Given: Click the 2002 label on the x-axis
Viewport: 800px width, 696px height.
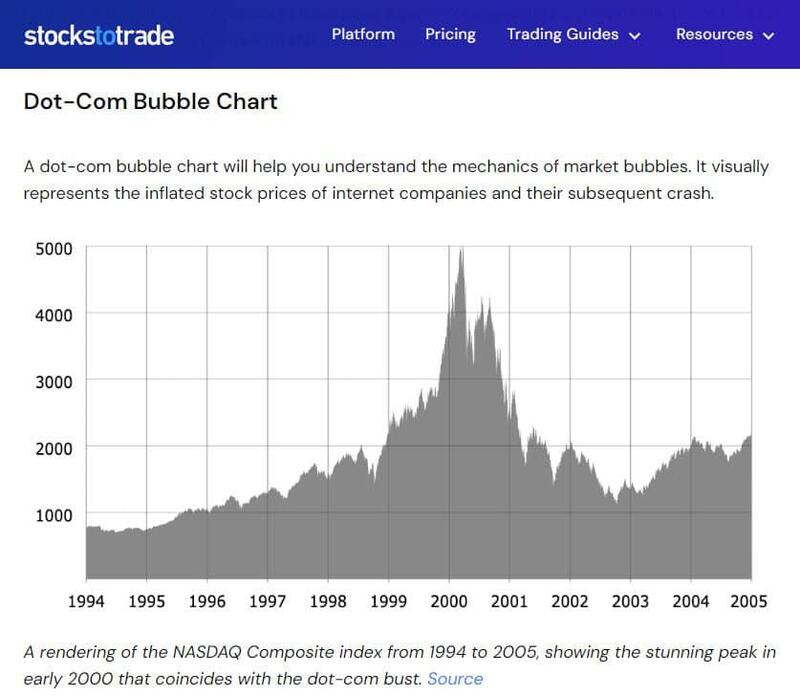Looking at the screenshot, I should click(x=569, y=601).
